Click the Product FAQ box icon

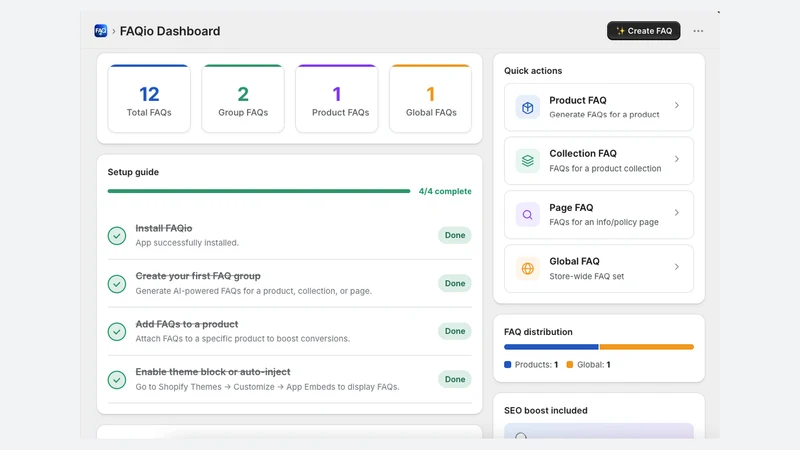click(528, 107)
